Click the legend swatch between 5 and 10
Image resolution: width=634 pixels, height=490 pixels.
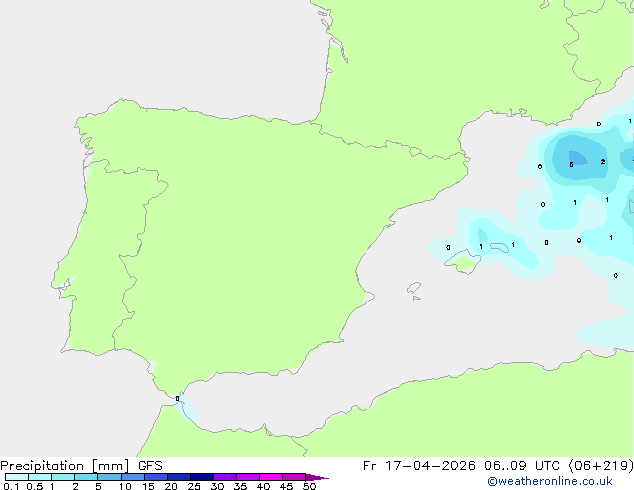tap(109, 477)
